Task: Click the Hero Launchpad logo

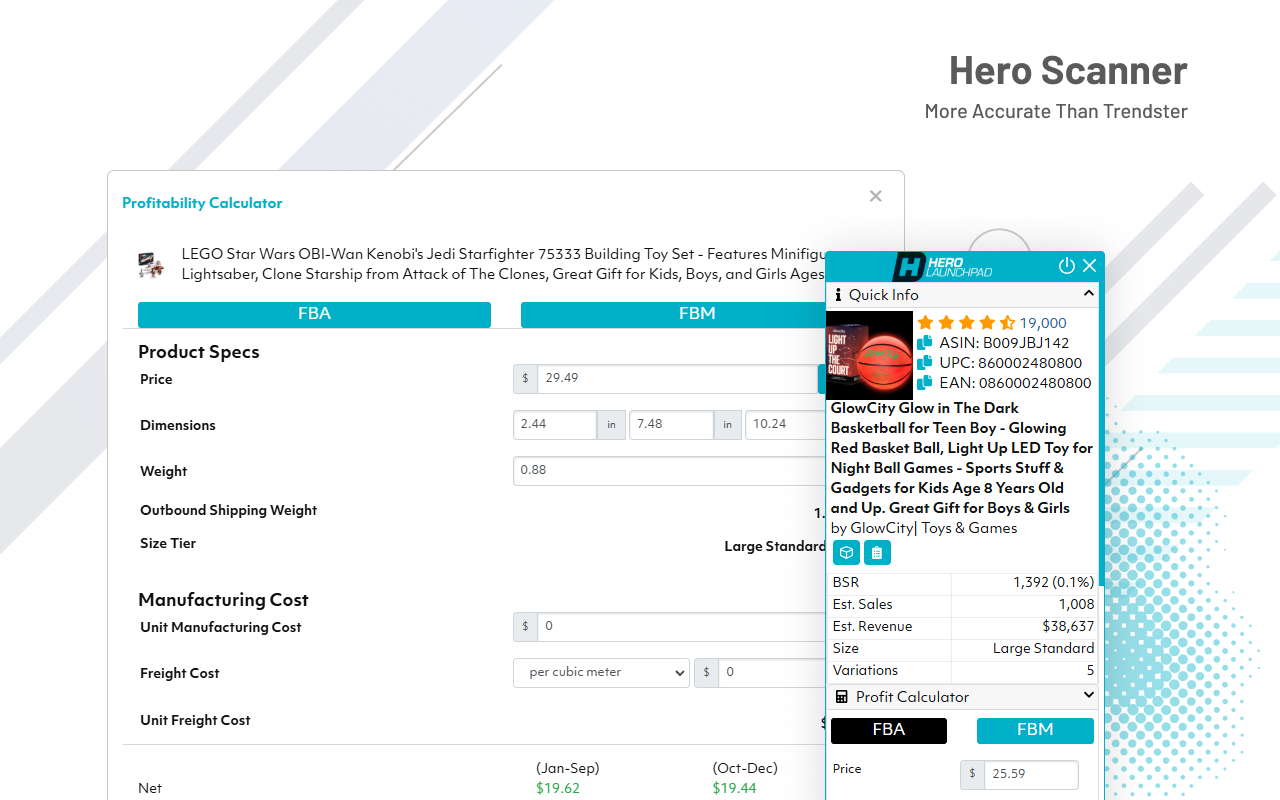Action: 942,266
